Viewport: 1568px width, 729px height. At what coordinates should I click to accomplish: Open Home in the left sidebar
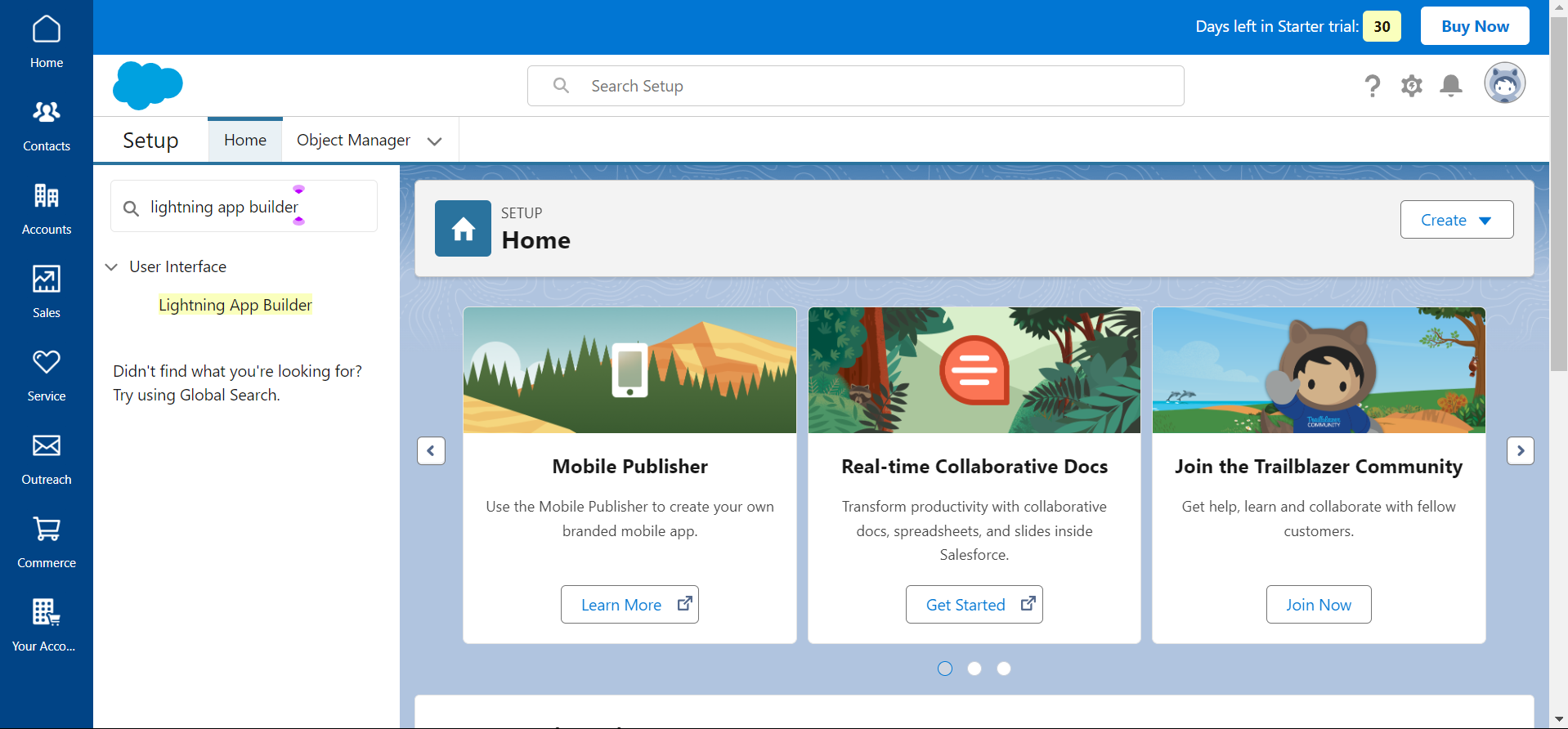(47, 42)
